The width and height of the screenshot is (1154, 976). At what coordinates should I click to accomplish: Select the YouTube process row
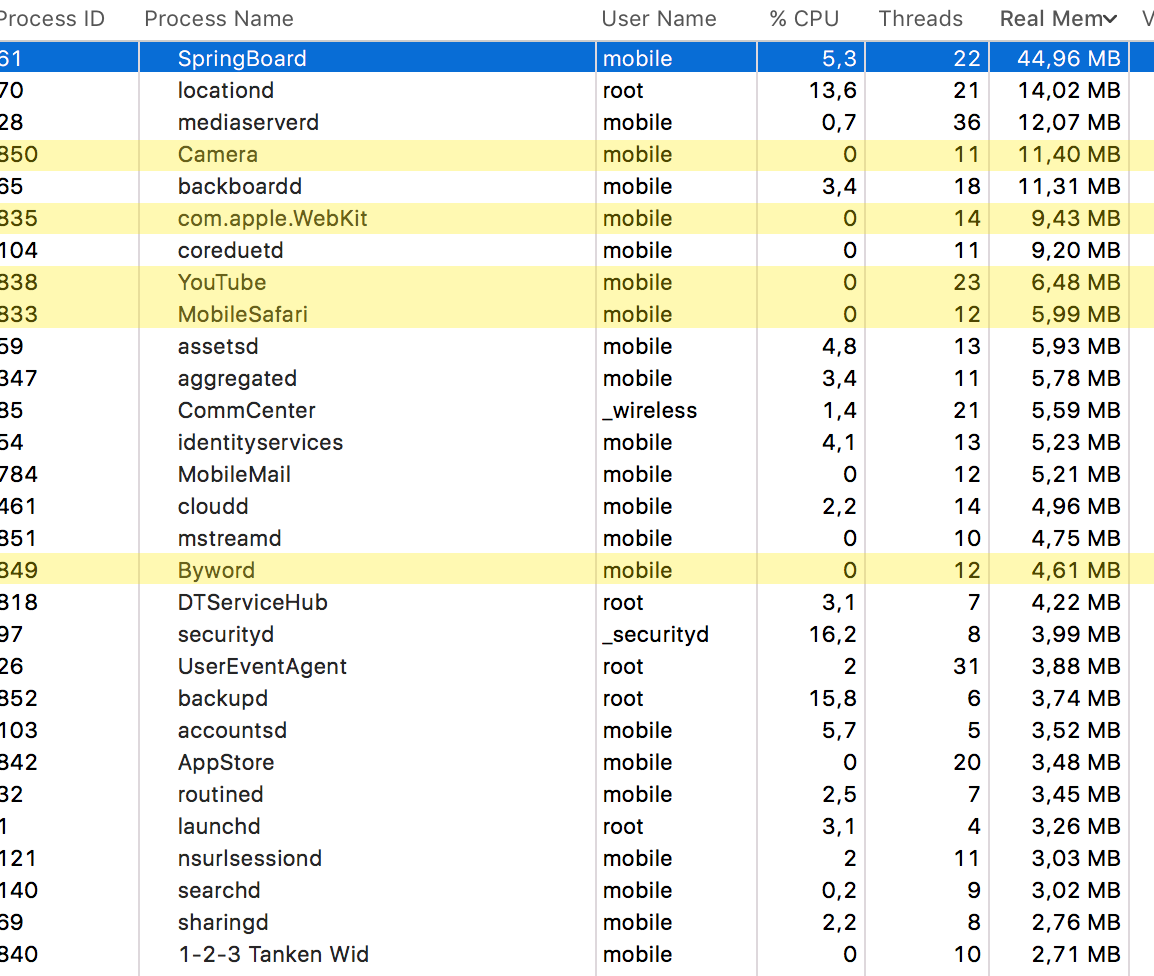577,283
